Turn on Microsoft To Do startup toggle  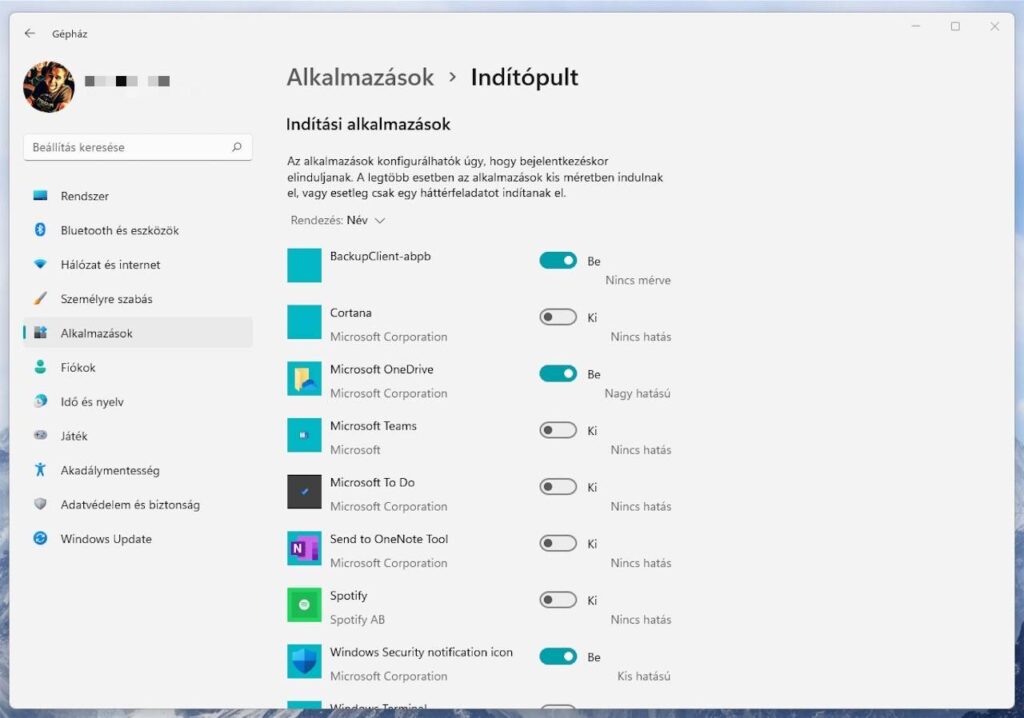(558, 487)
